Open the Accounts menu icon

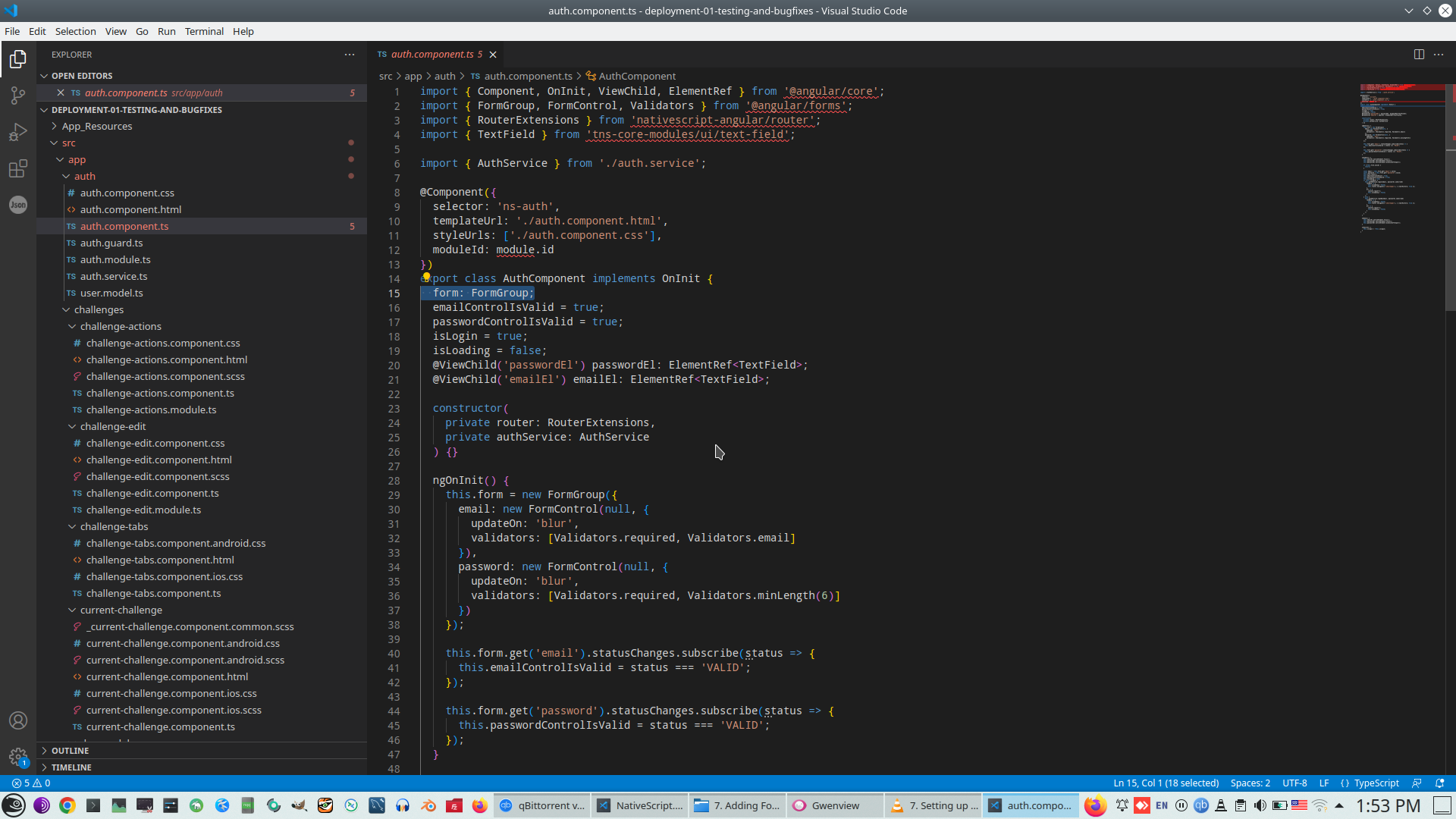tap(18, 720)
